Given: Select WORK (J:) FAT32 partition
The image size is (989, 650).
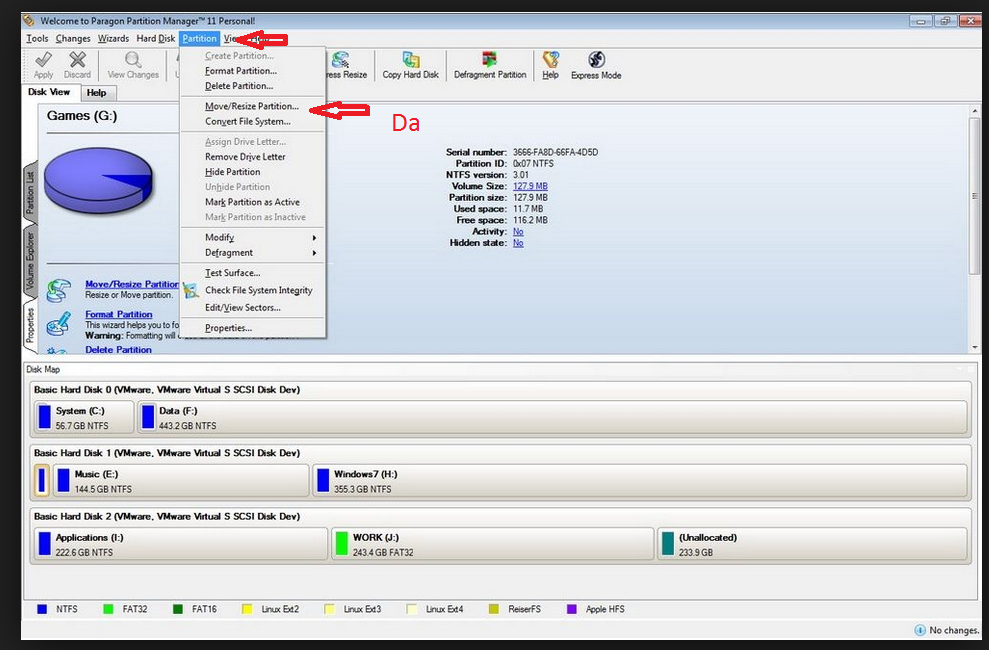Looking at the screenshot, I should (493, 544).
